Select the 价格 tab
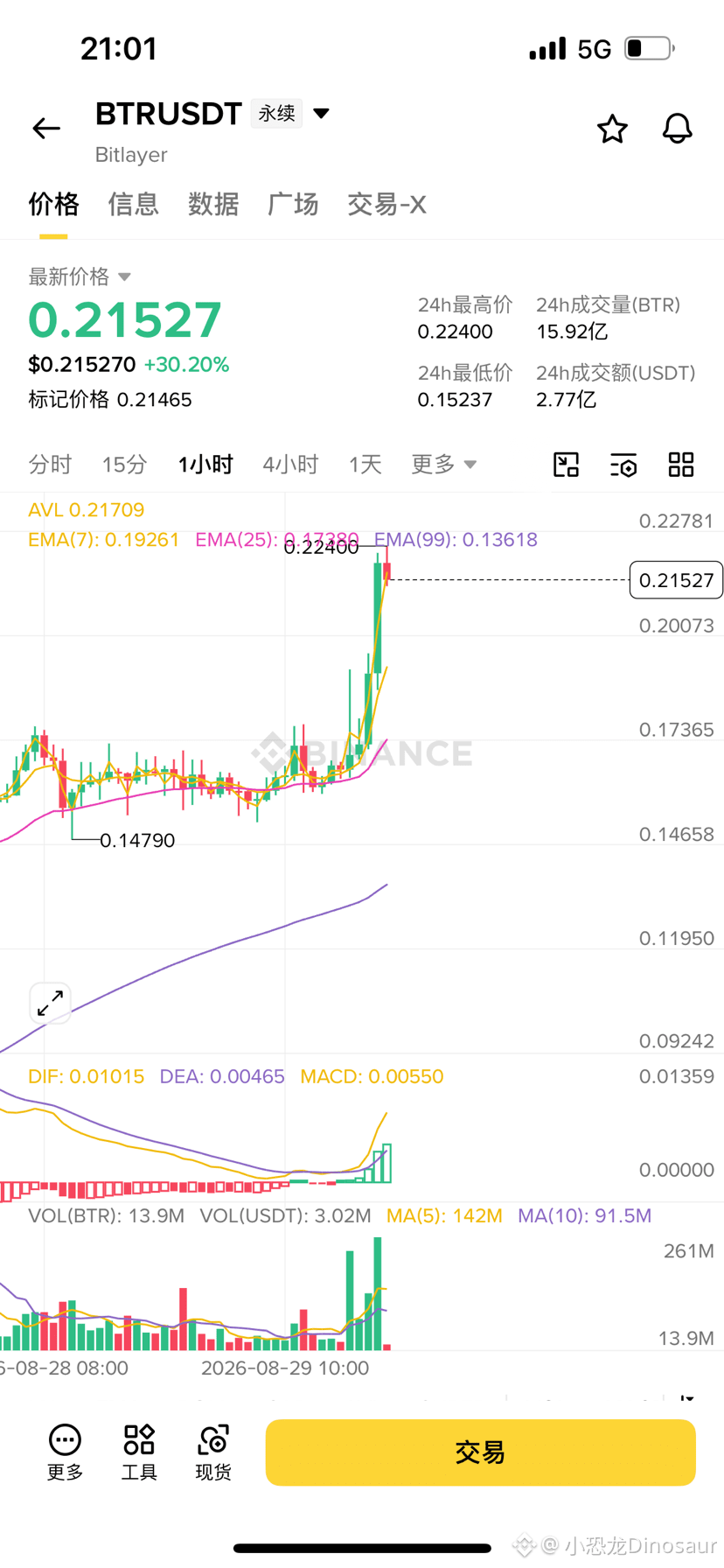This screenshot has width=724, height=1568. pyautogui.click(x=53, y=204)
